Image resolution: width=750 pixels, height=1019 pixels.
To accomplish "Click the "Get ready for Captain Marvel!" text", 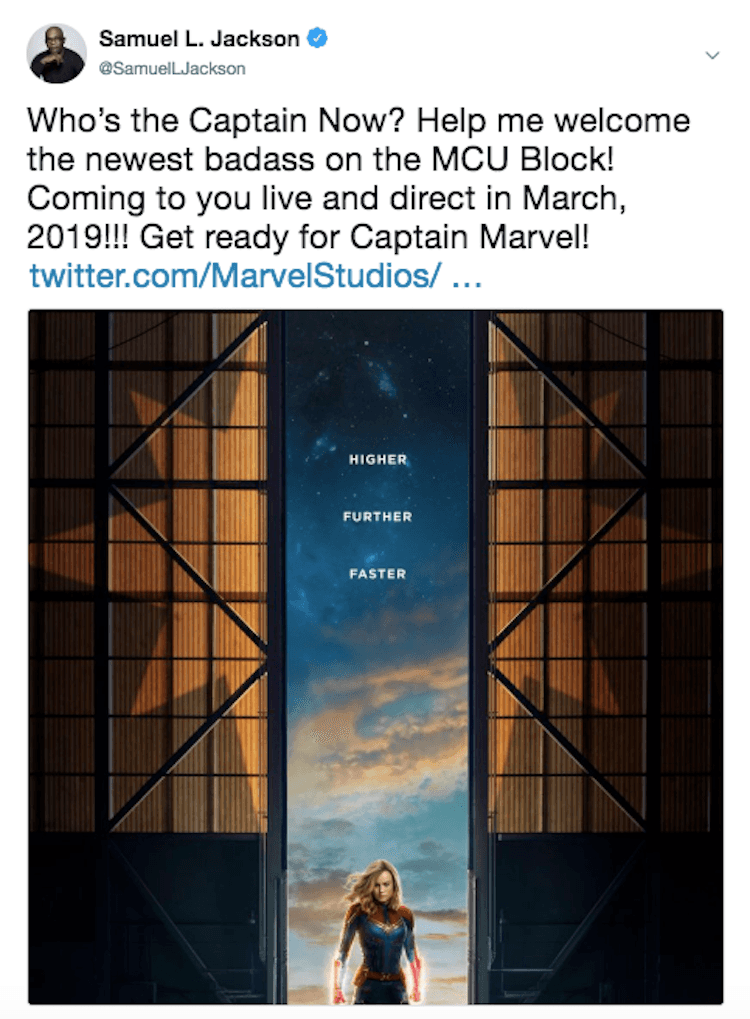I will pyautogui.click(x=365, y=237).
